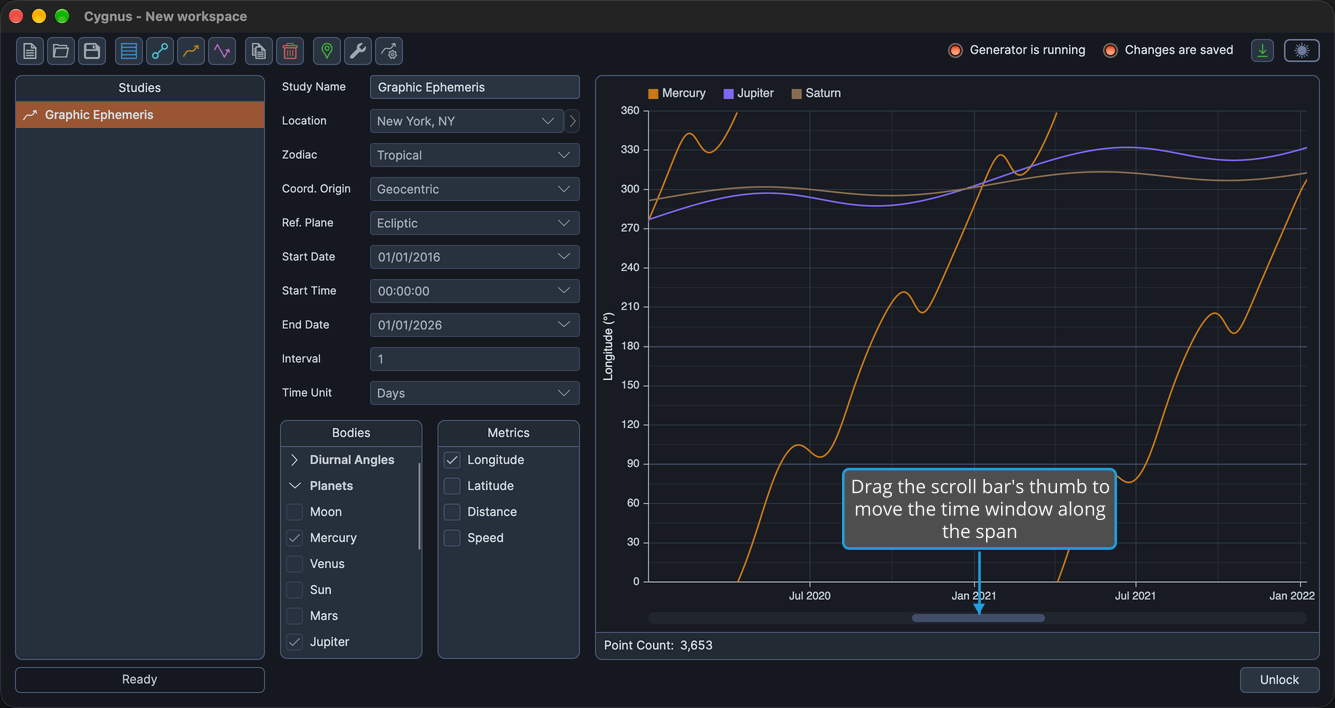
Task: Click the Interval input field
Action: 475,359
